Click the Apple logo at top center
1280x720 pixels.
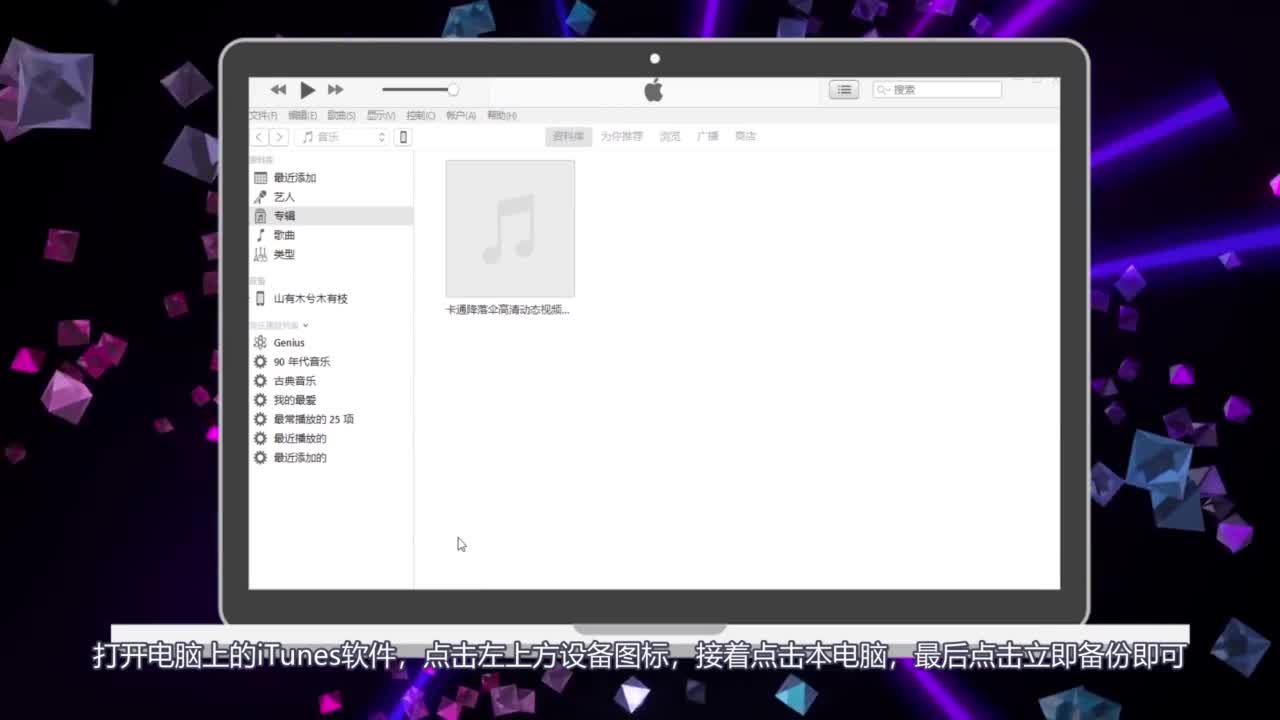click(654, 89)
